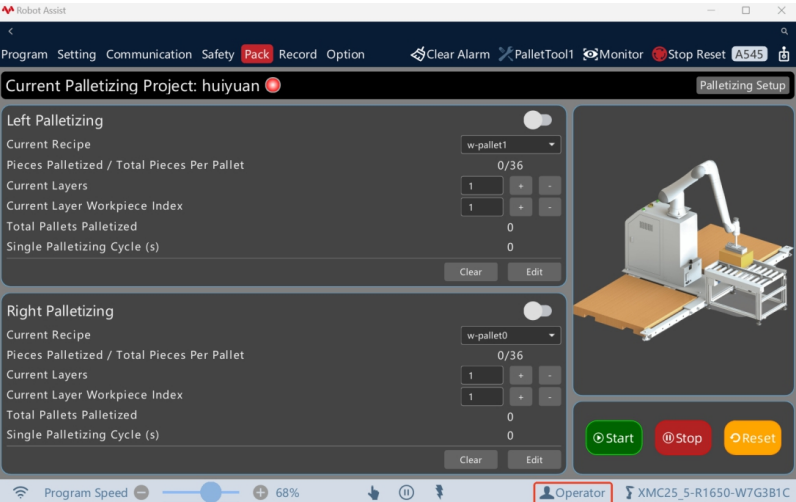
Task: Click the hand manual mode icon
Action: 373,492
